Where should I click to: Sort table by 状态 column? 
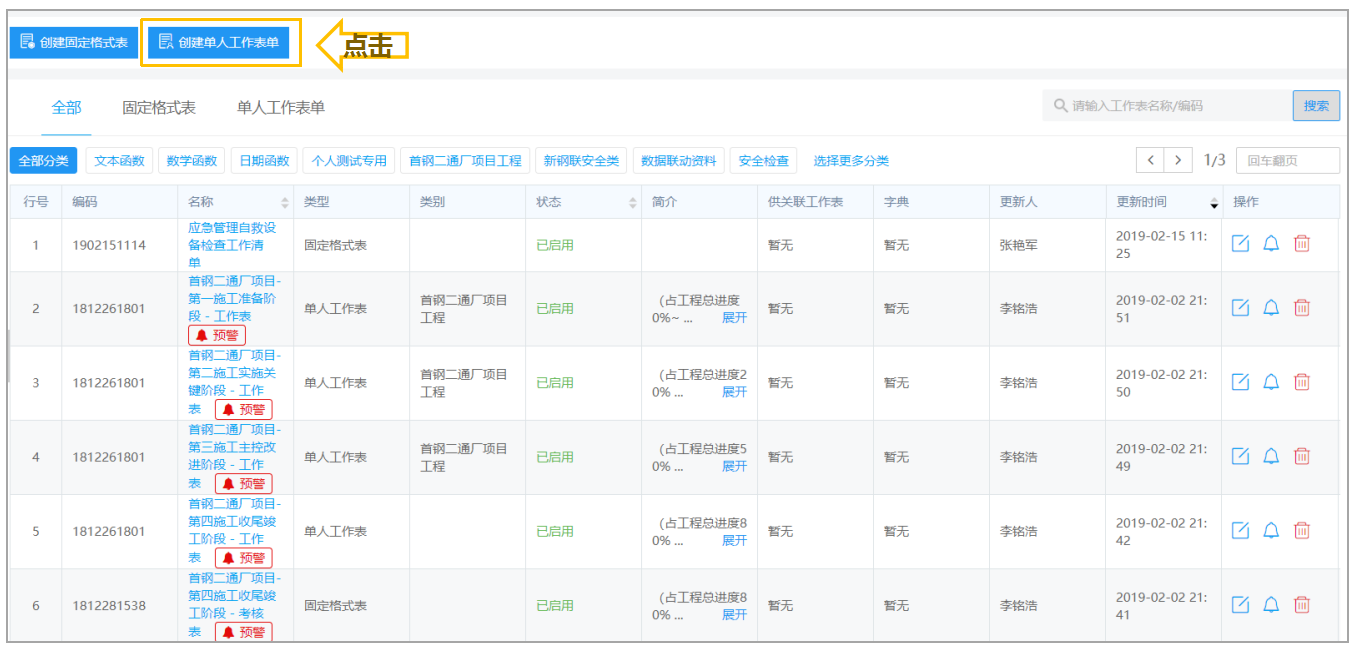pos(632,202)
